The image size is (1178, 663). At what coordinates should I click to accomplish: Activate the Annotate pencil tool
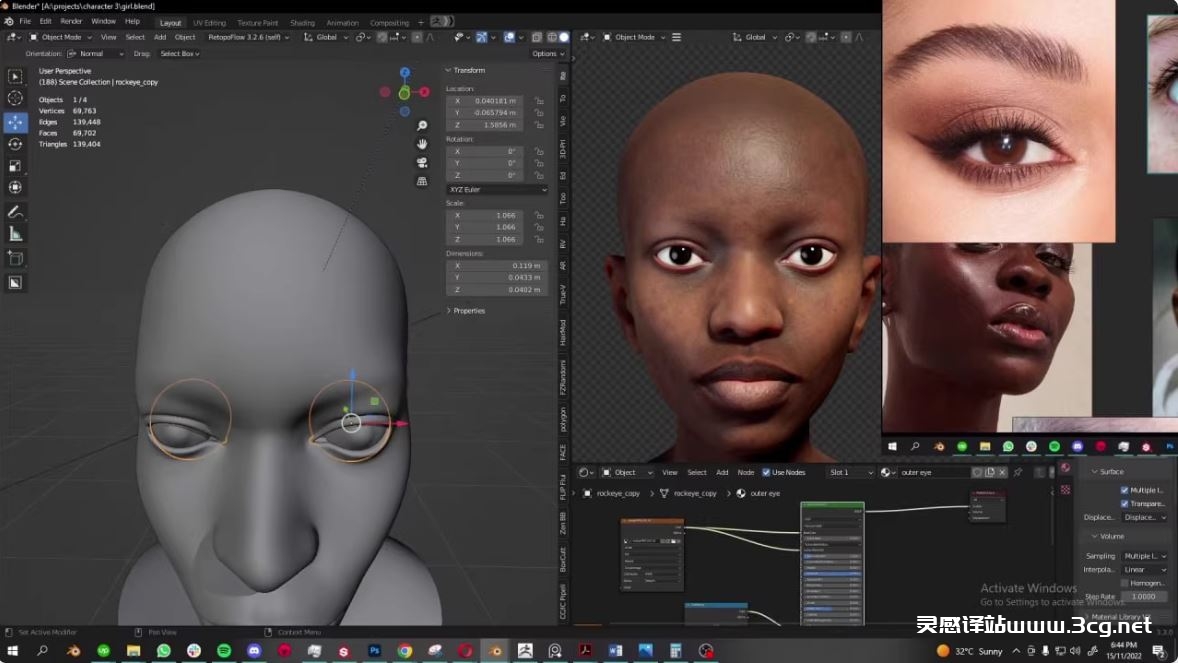click(15, 212)
